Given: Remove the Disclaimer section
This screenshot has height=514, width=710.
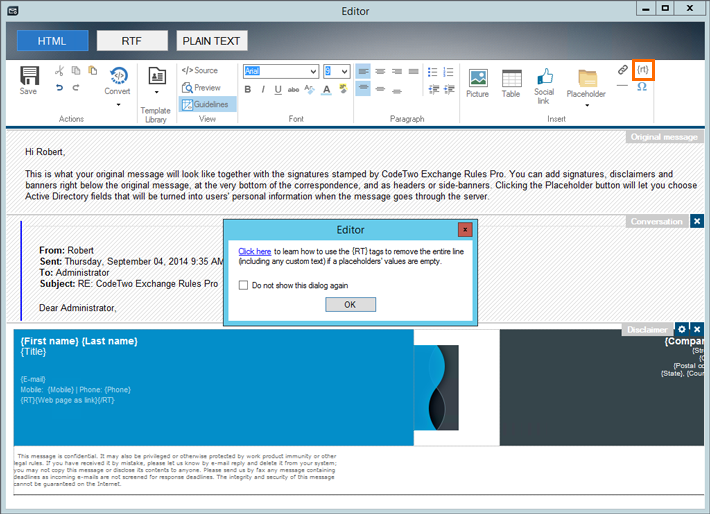Looking at the screenshot, I should click(x=697, y=329).
